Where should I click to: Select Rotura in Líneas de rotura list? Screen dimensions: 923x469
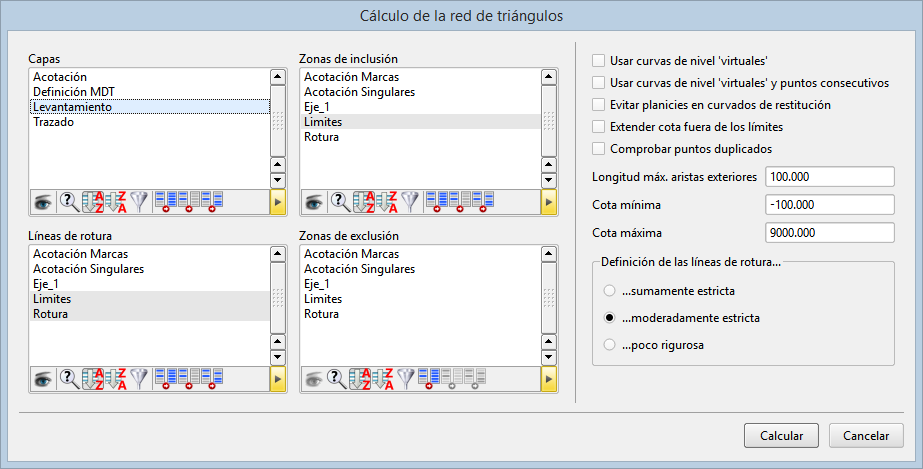150,314
